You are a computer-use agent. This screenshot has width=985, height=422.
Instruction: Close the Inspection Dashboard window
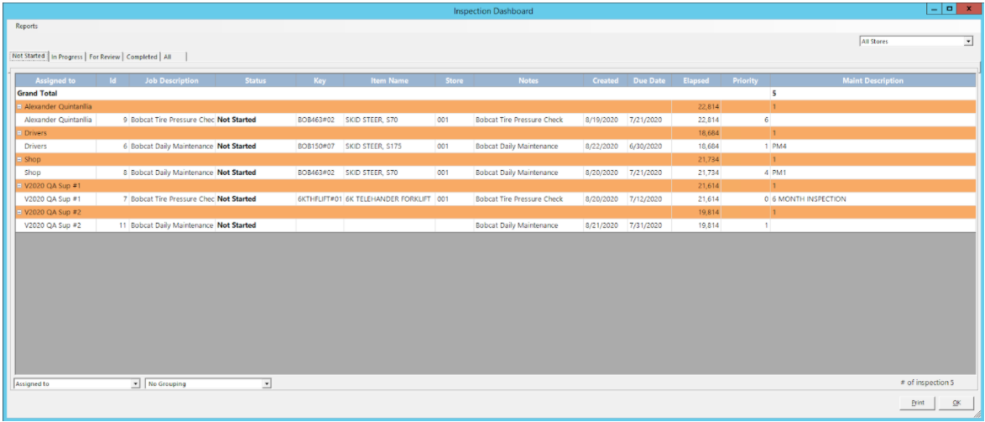(968, 9)
